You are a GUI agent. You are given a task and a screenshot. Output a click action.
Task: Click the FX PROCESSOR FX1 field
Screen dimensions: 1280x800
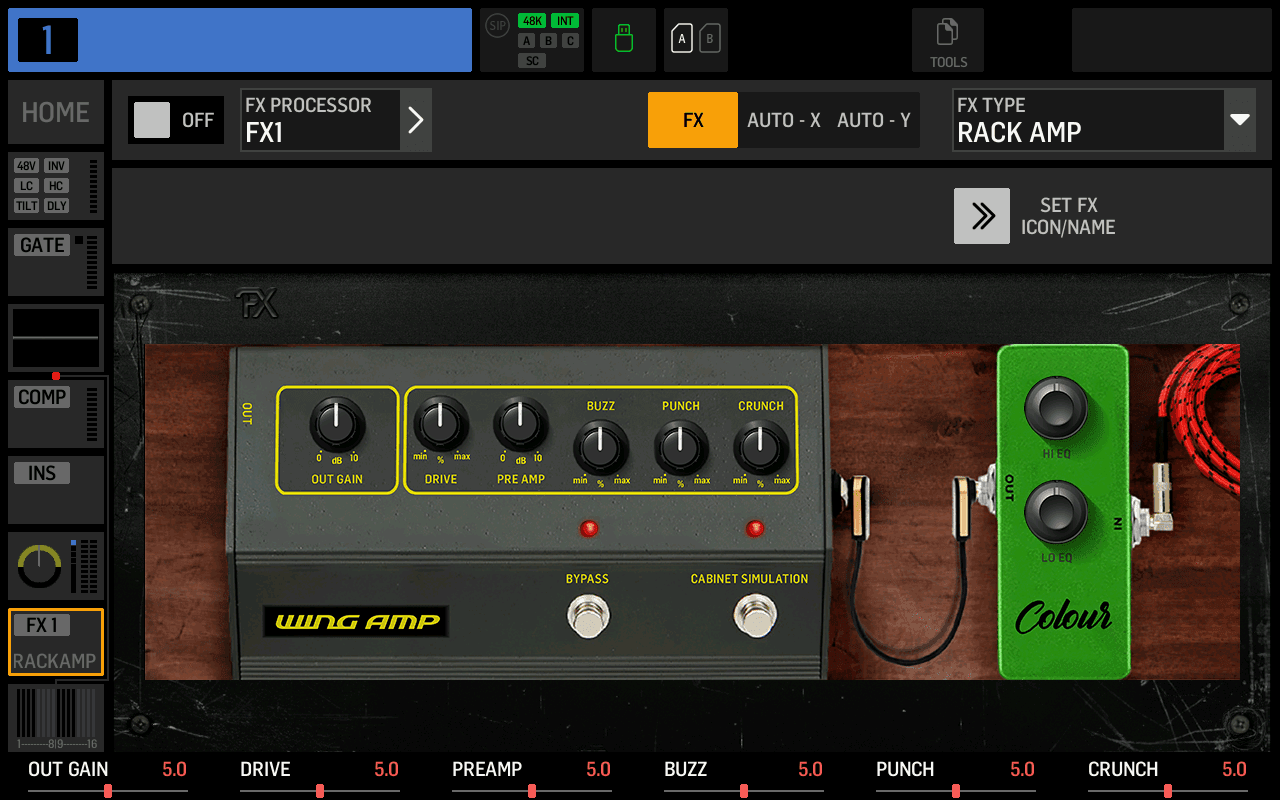(x=320, y=120)
